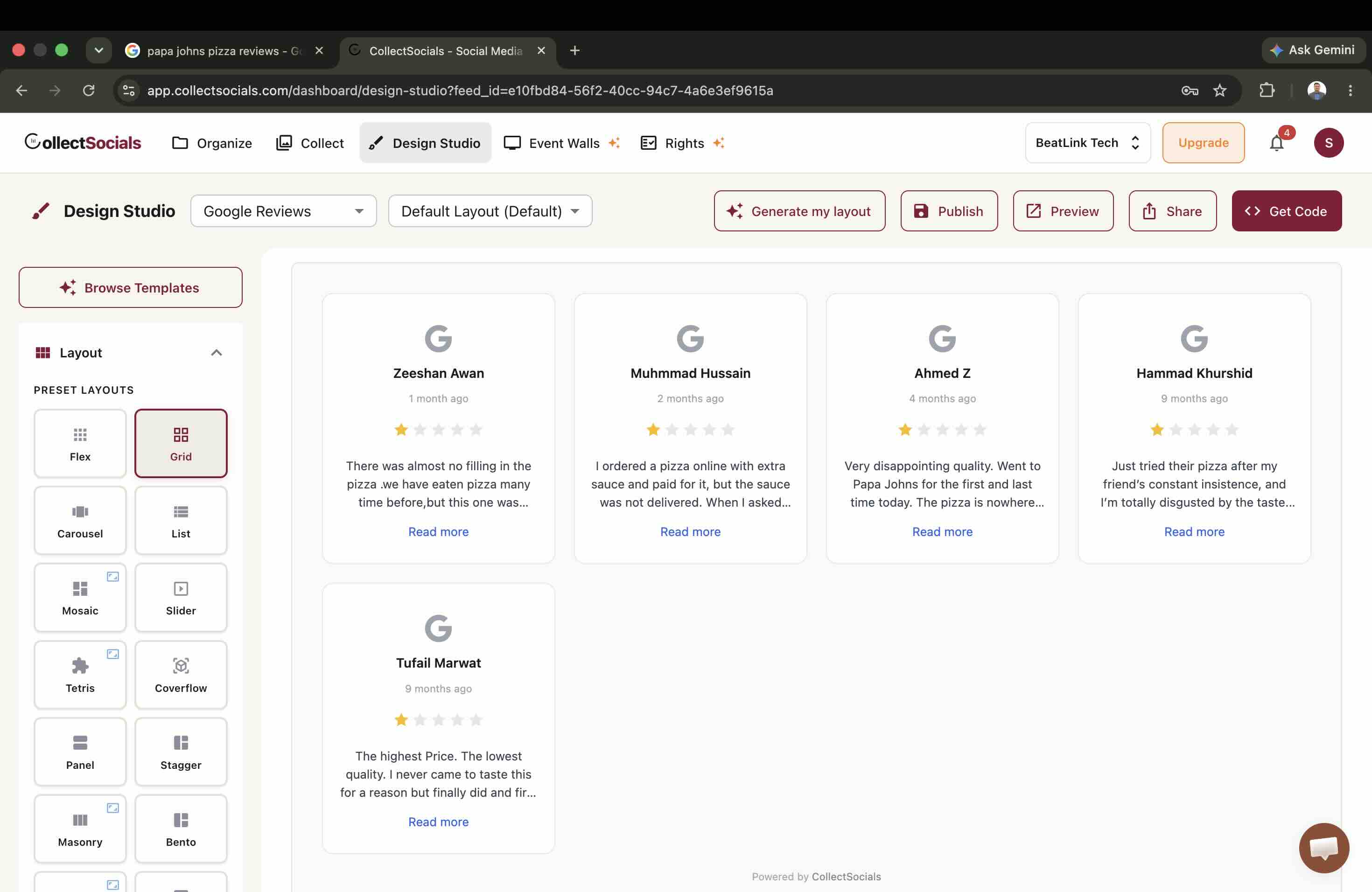Collapse the Layout section chevron
Viewport: 1372px width, 892px height.
click(216, 353)
